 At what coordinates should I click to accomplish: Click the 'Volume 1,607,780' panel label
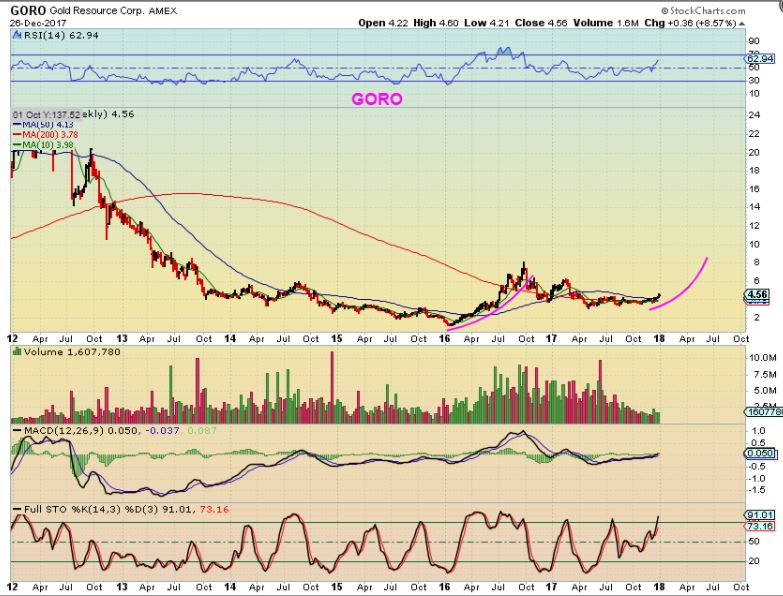tap(72, 352)
